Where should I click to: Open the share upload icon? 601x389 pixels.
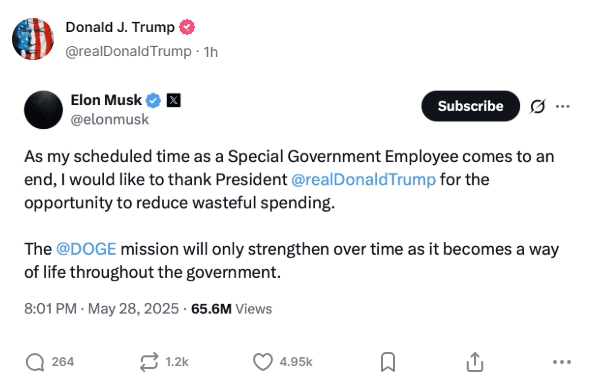point(475,362)
